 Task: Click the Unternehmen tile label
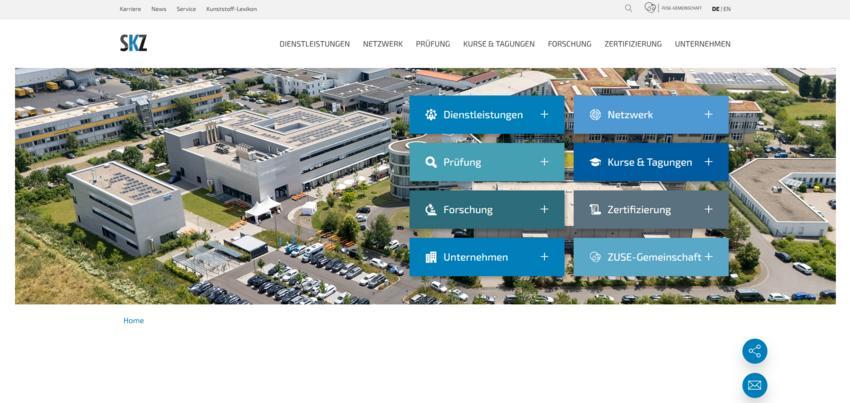coord(475,257)
